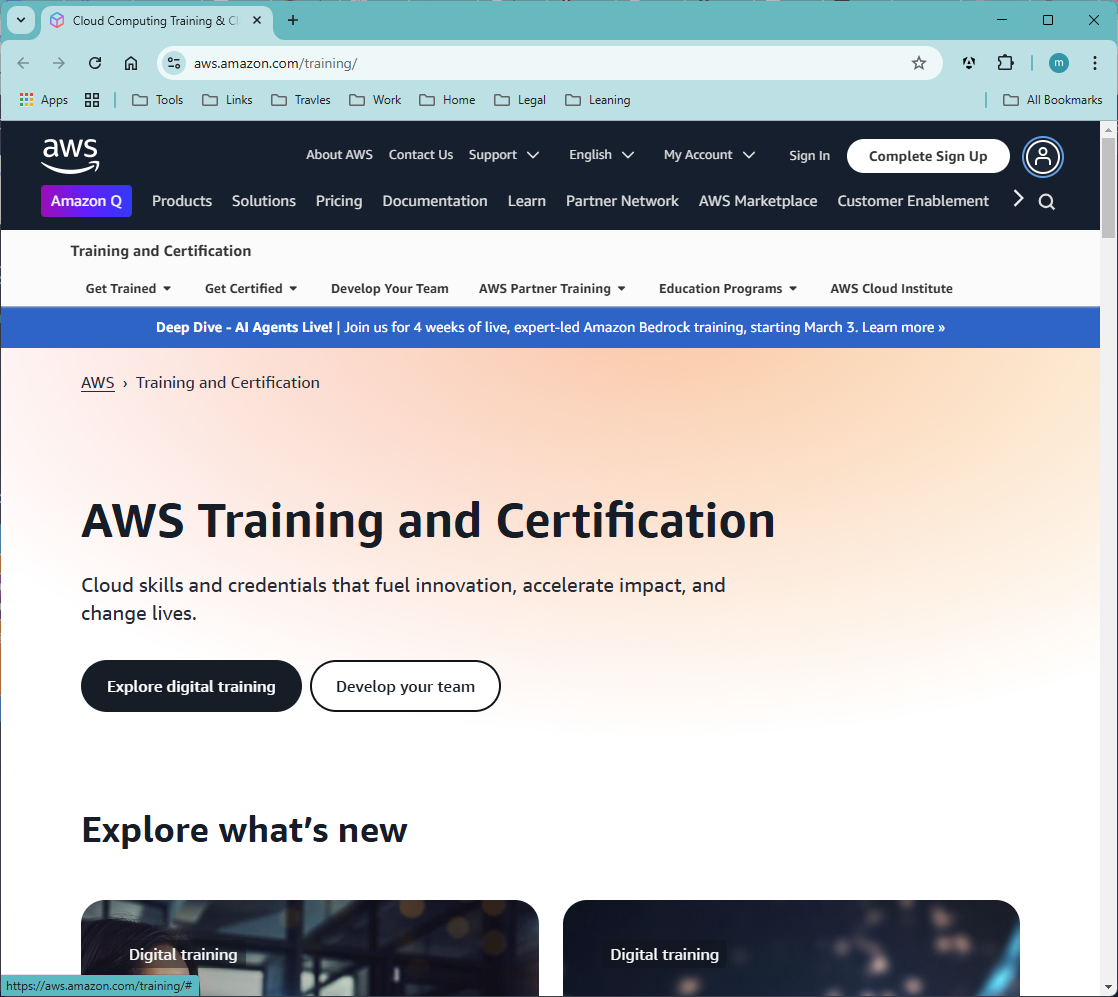This screenshot has width=1118, height=997.
Task: Expand the Get Trained dropdown
Action: pyautogui.click(x=128, y=289)
